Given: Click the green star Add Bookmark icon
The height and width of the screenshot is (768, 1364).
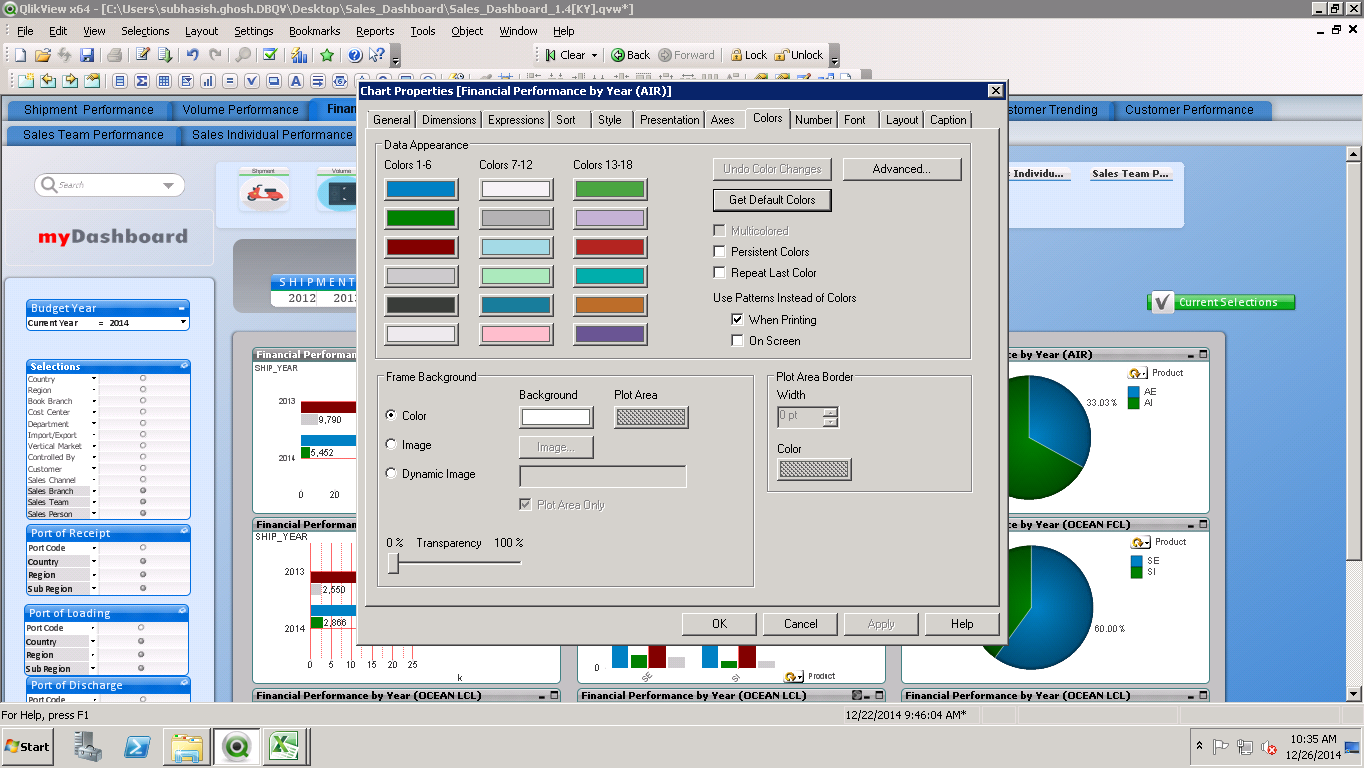Looking at the screenshot, I should (327, 55).
